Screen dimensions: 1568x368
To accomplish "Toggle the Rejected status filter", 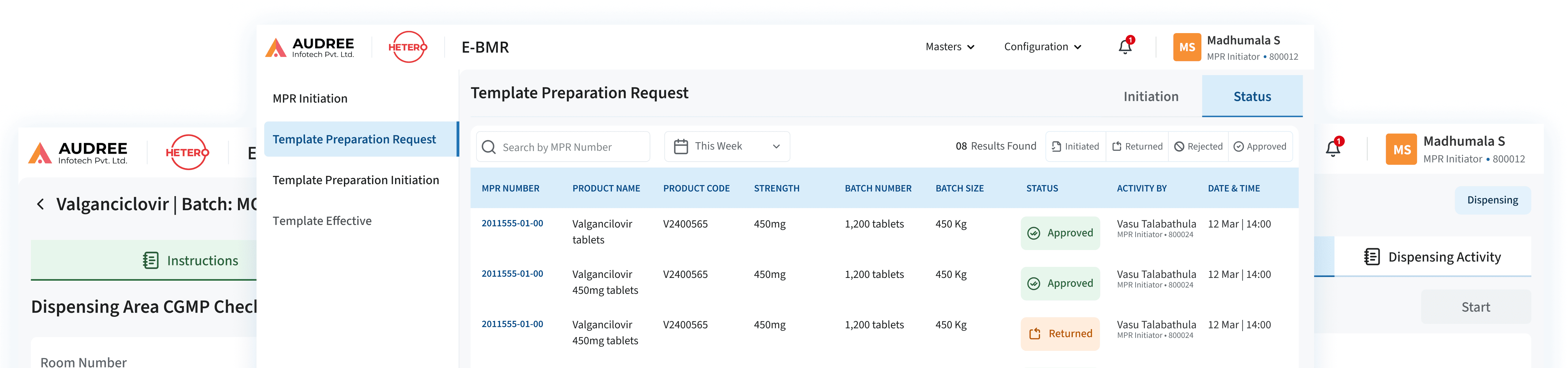I will (1198, 146).
